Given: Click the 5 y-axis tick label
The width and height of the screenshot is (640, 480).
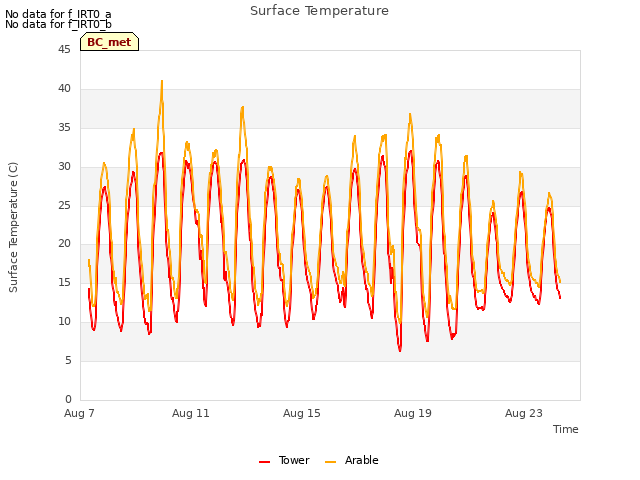Looking at the screenshot, I should click(x=68, y=360).
